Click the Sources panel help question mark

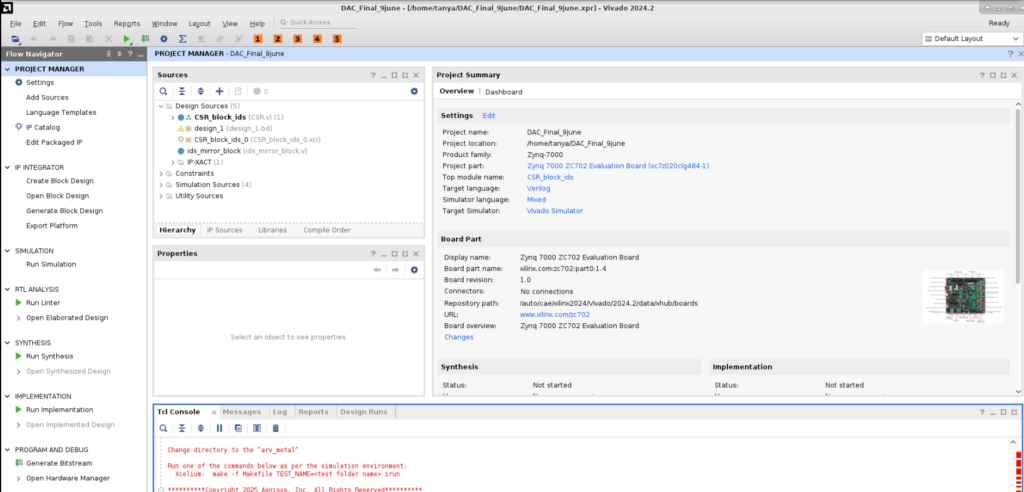[x=373, y=75]
